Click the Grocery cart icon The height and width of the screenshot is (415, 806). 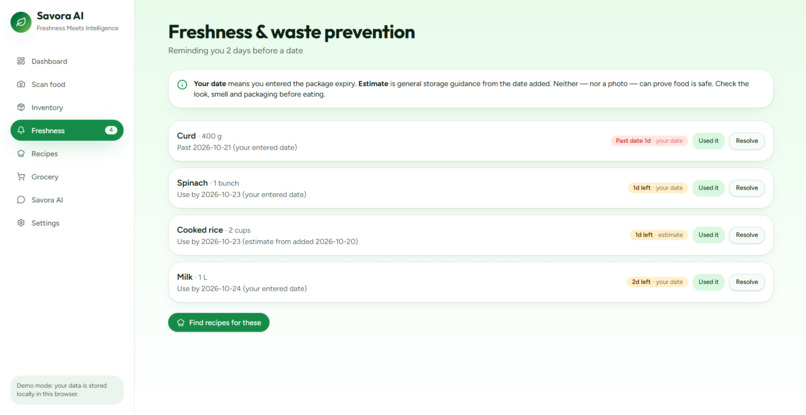[x=21, y=177]
